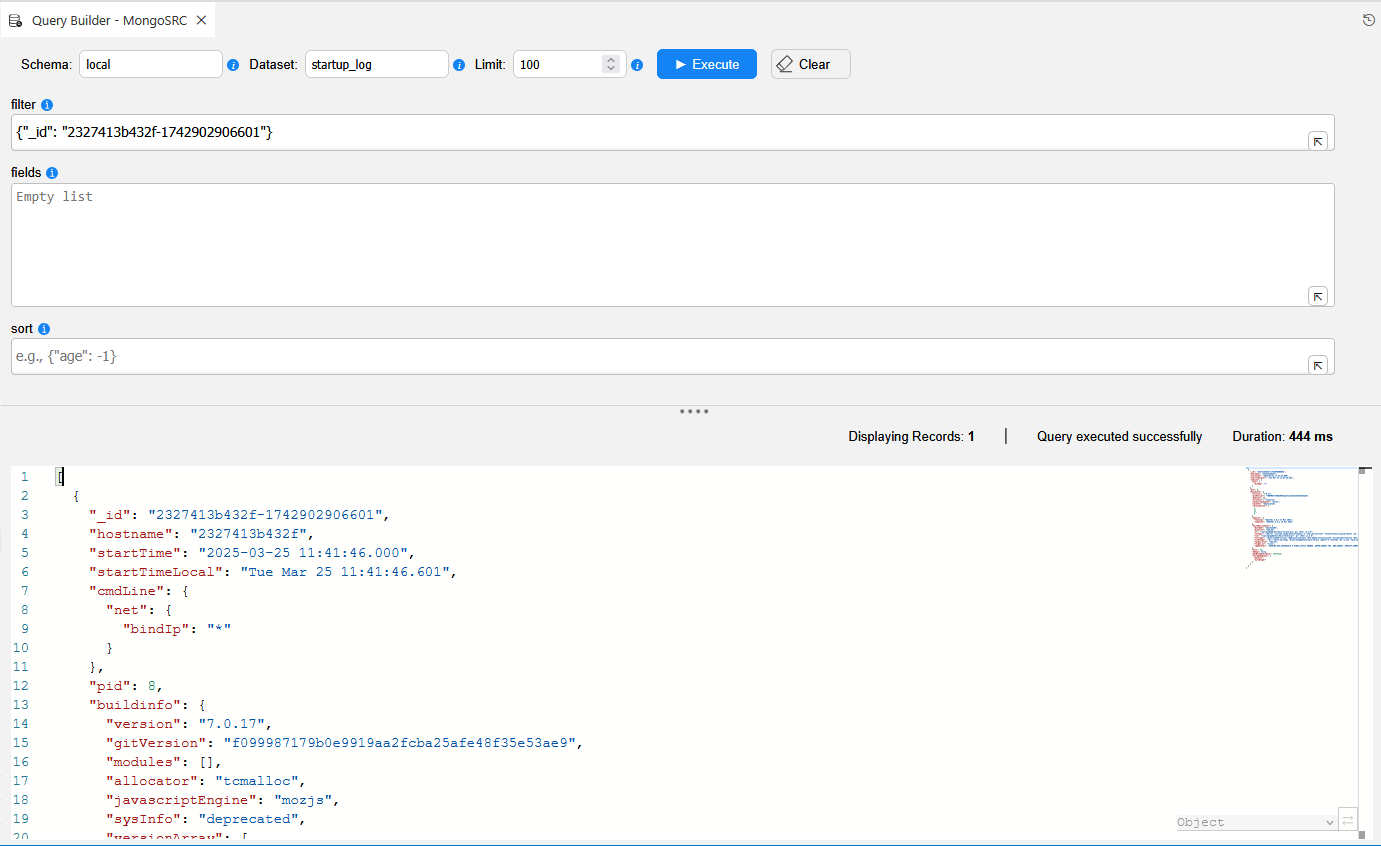Run the query with the Execute button

(x=706, y=64)
